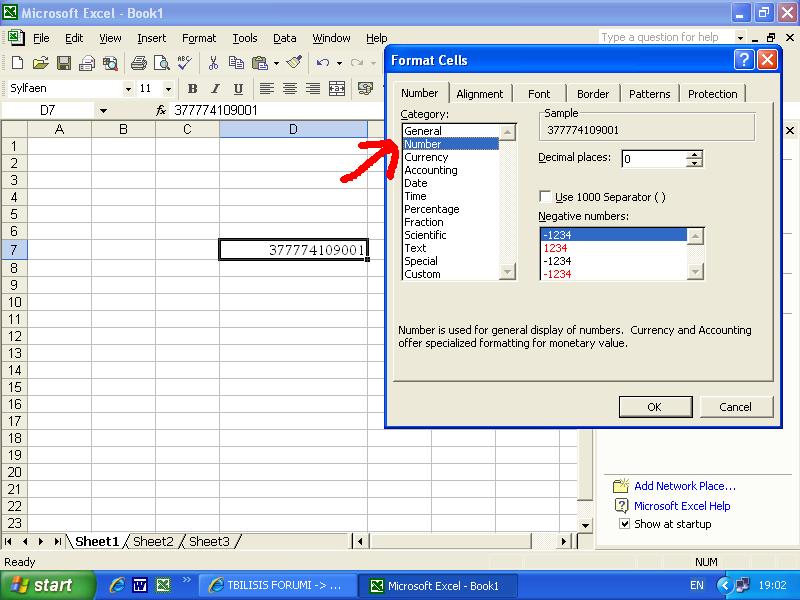Click the Research icon in toolbar
Screen dimensions: 800x600
pyautogui.click(x=110, y=63)
